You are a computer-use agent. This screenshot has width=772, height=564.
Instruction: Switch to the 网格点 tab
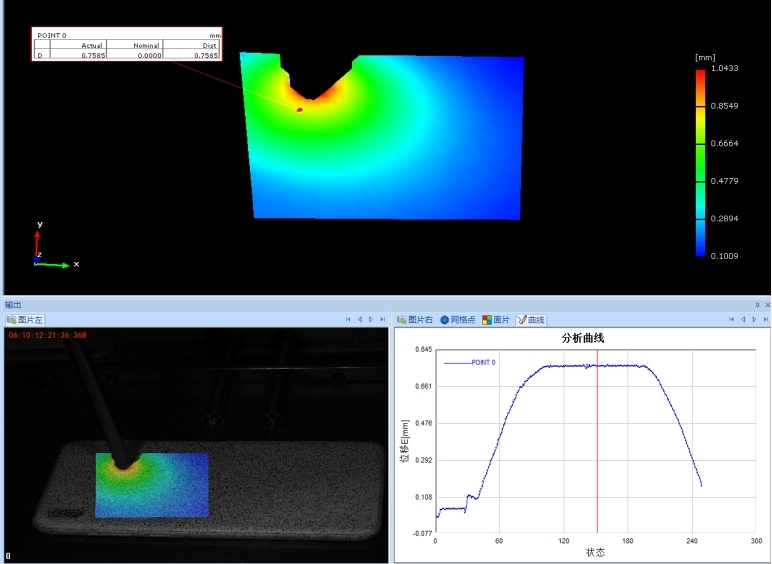click(458, 320)
